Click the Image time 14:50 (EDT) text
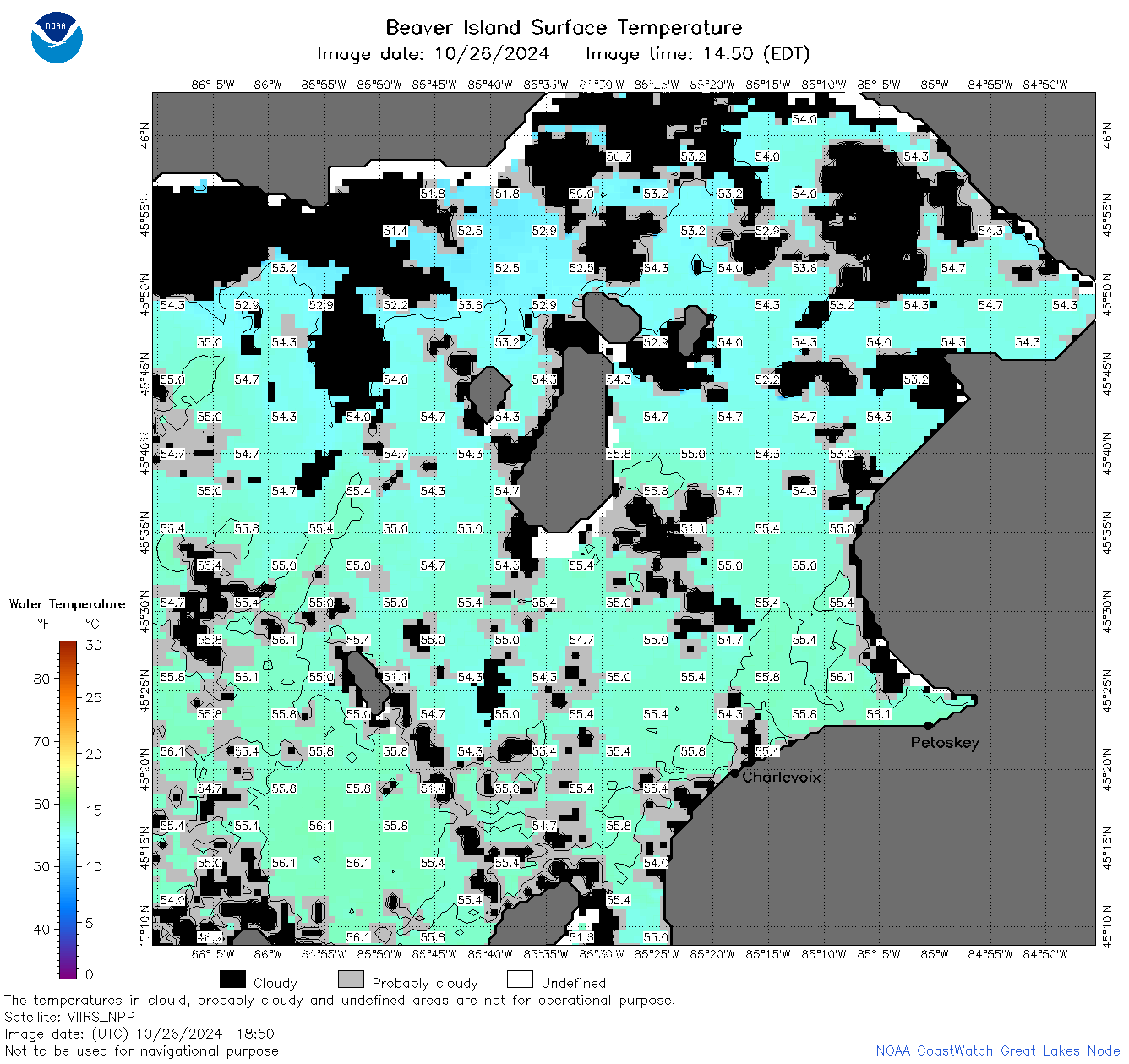The image size is (1129, 1064). (698, 54)
